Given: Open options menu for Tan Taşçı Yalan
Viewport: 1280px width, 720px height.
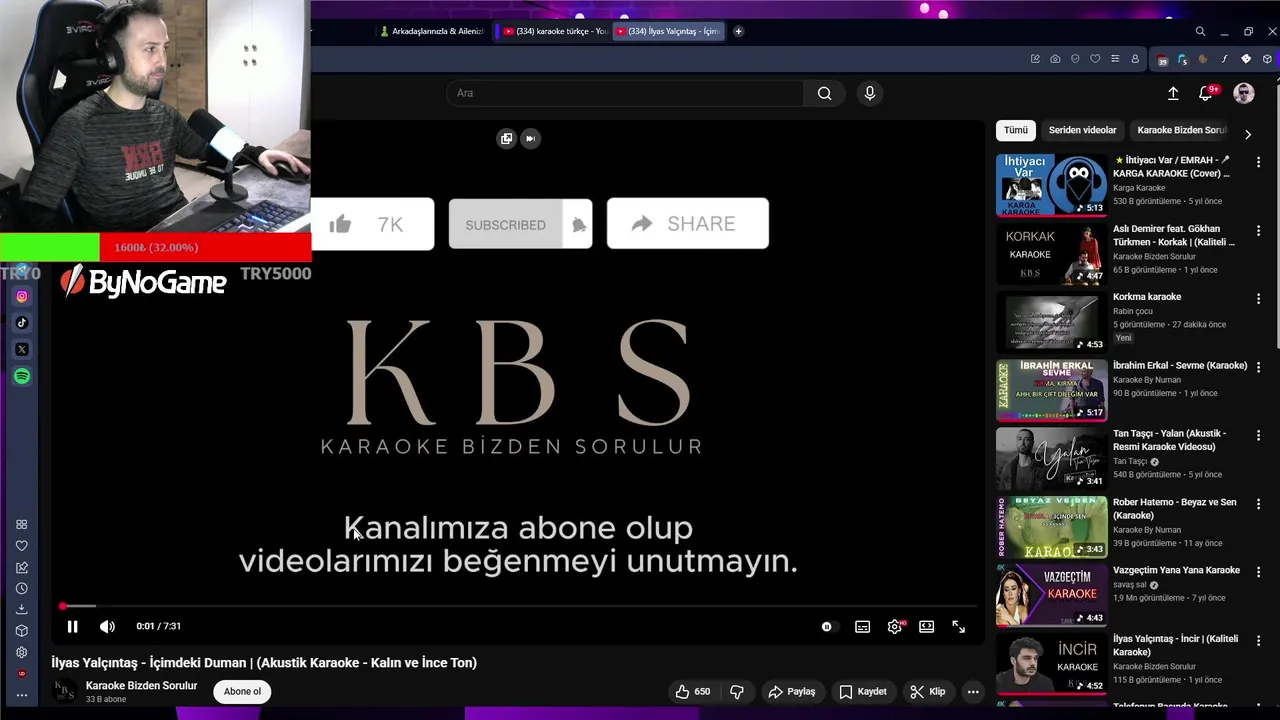Looking at the screenshot, I should pyautogui.click(x=1258, y=436).
